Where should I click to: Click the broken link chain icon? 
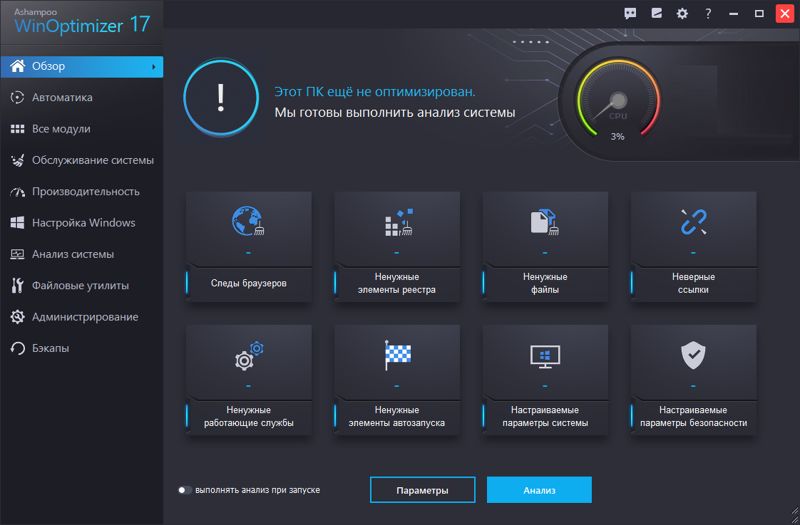[x=693, y=222]
